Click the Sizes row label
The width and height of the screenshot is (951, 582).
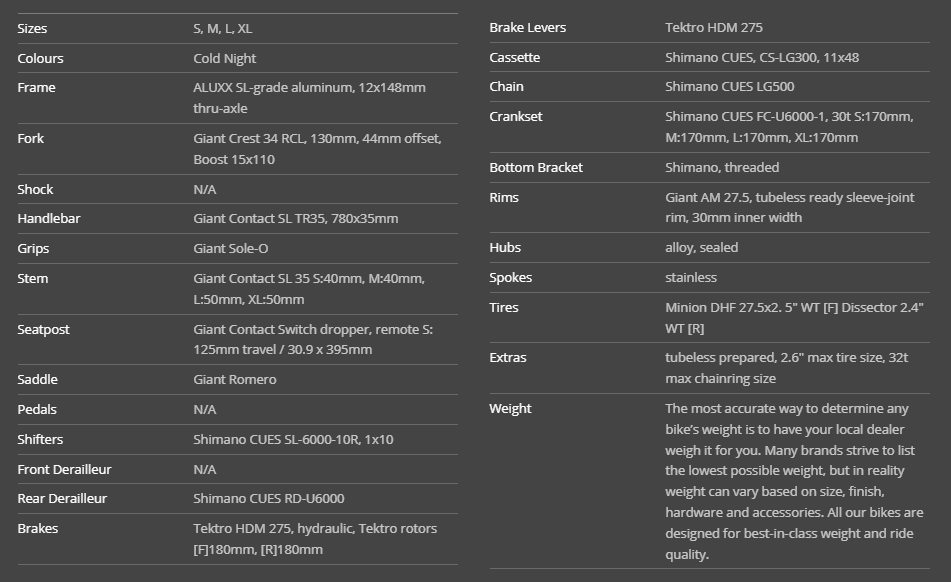(x=32, y=29)
